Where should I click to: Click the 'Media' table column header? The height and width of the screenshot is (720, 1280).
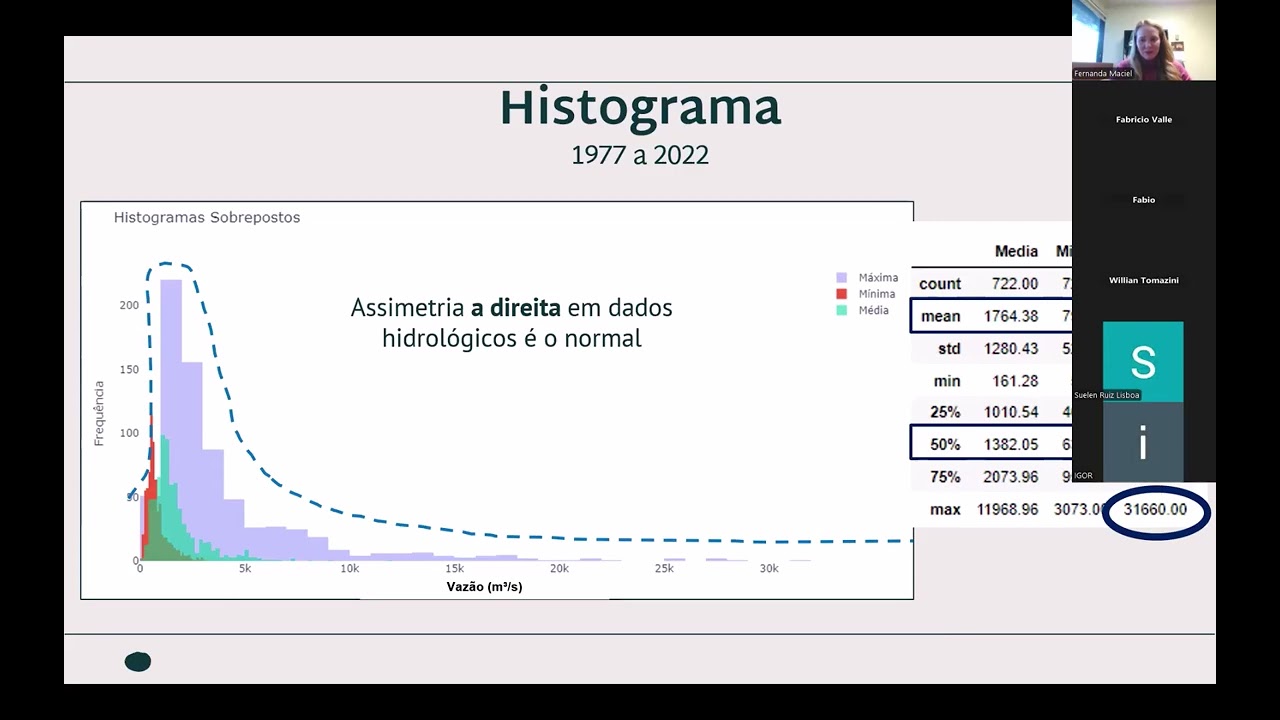coord(1016,251)
